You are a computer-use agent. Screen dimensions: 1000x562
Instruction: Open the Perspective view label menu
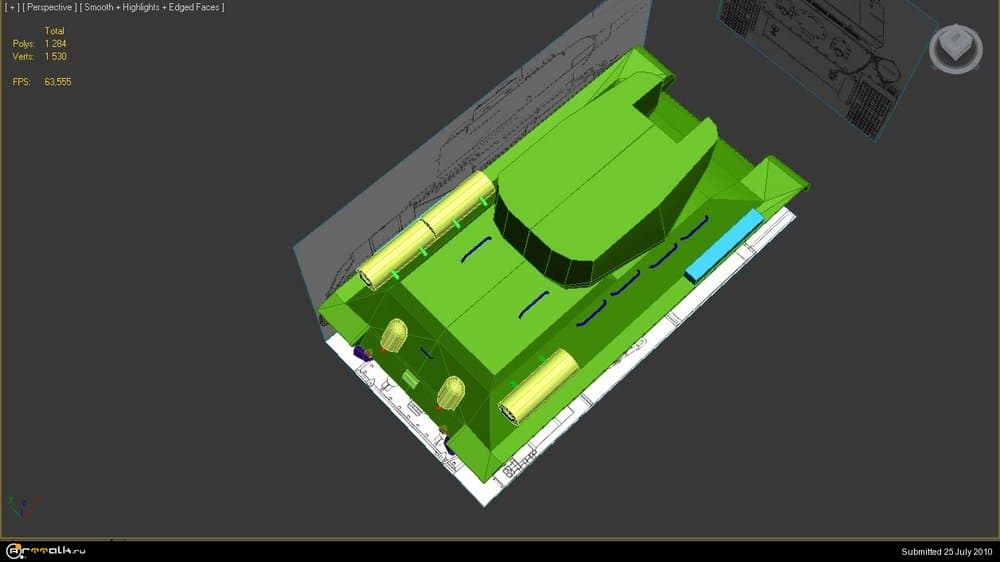[x=48, y=8]
